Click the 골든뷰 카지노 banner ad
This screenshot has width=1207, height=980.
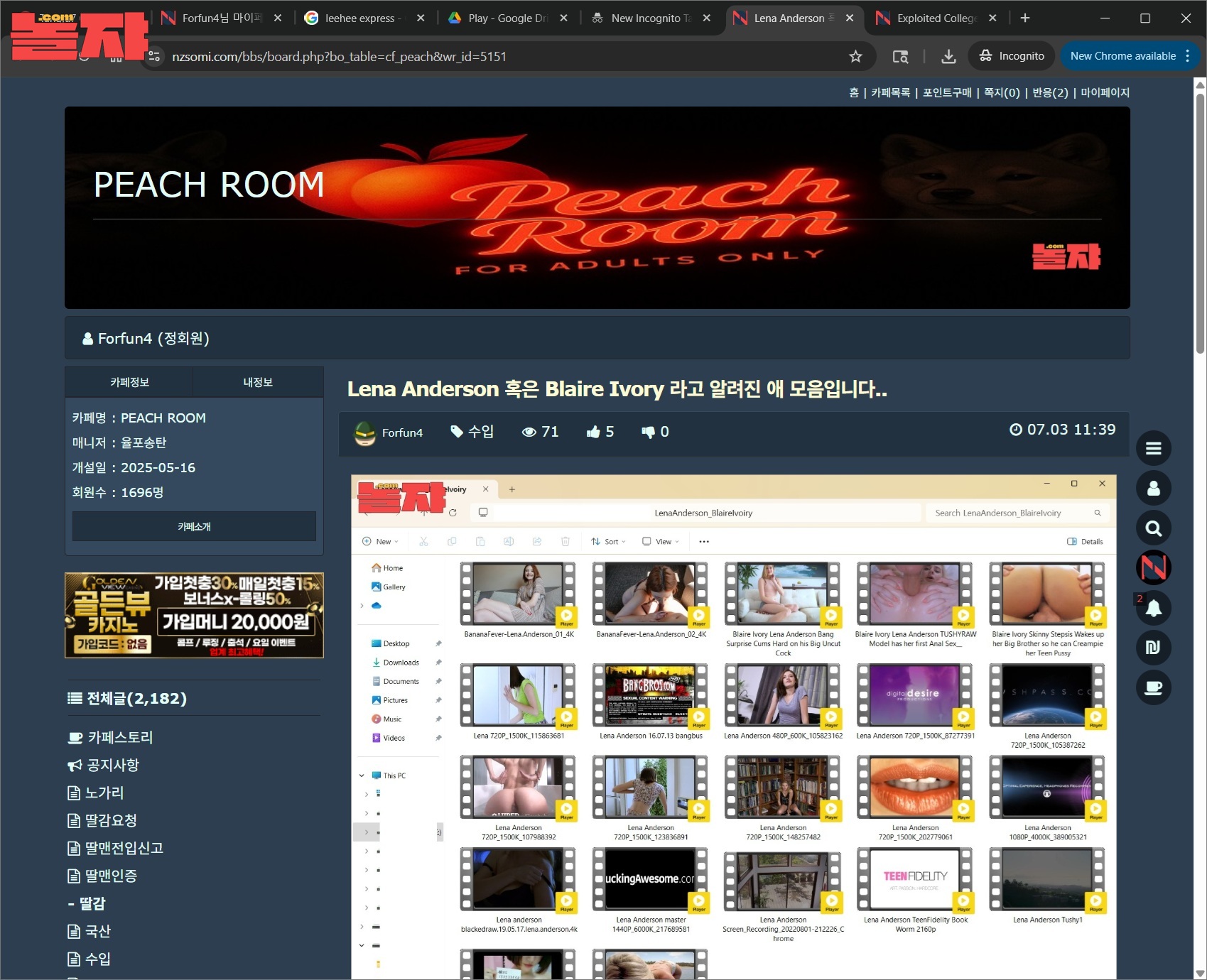[x=194, y=615]
